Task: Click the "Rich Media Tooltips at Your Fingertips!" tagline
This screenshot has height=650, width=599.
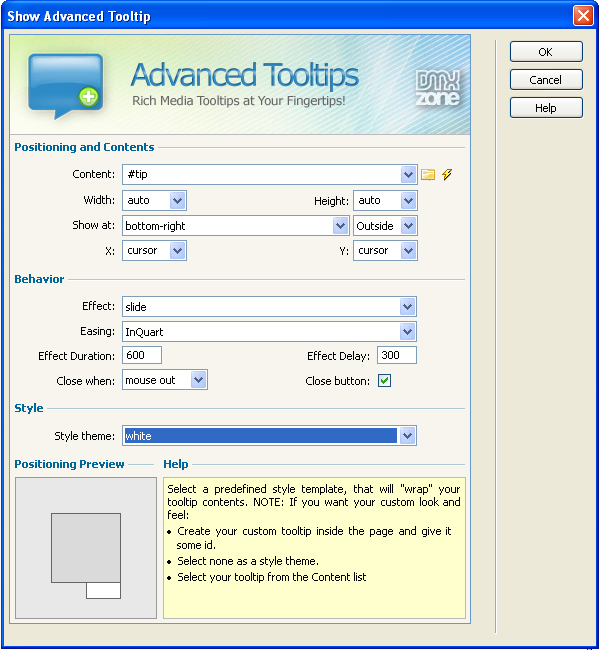Action: (x=238, y=101)
